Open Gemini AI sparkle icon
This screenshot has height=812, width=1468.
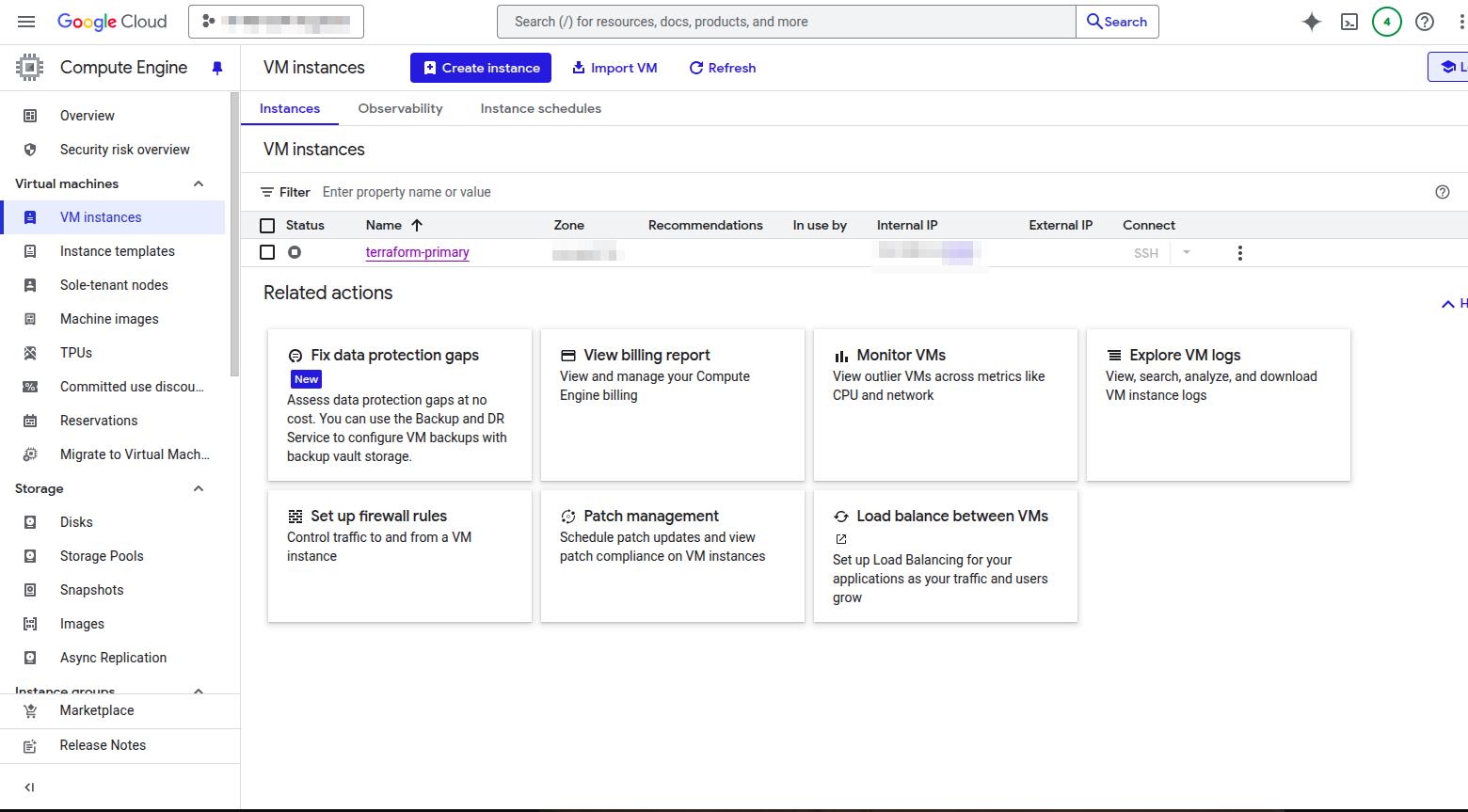(x=1311, y=22)
